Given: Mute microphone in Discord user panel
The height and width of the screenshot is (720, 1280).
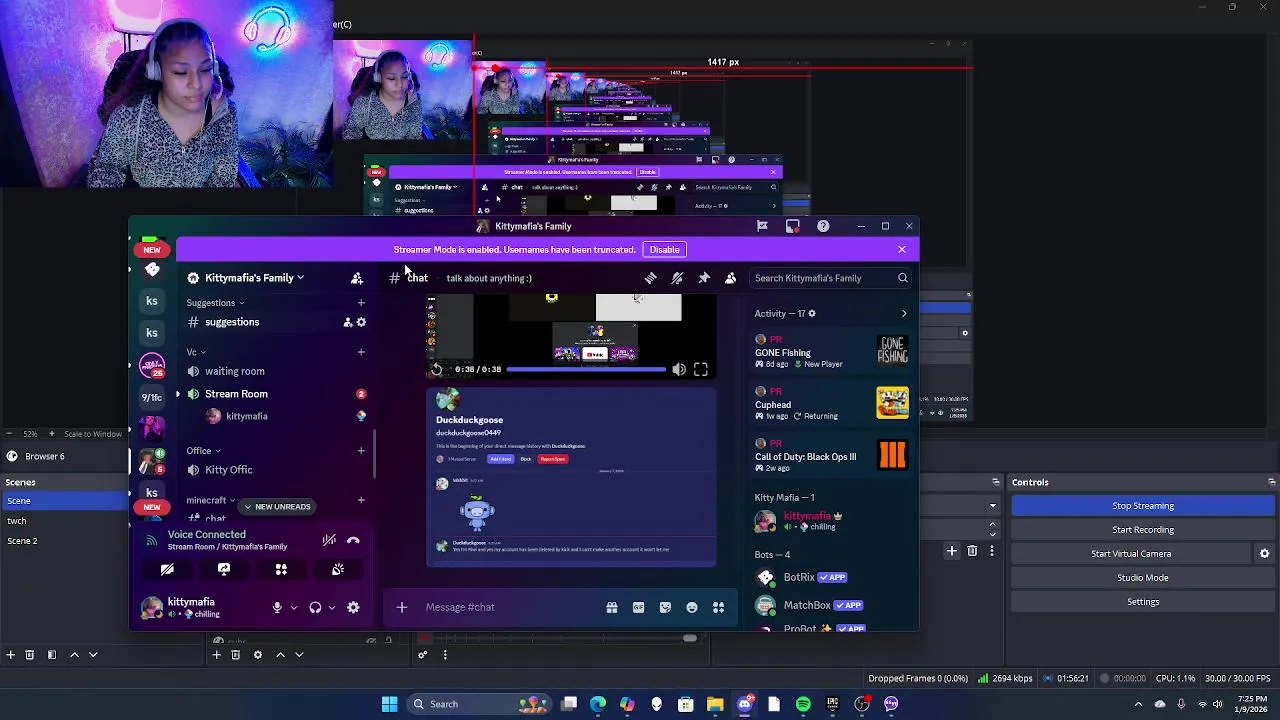Looking at the screenshot, I should pyautogui.click(x=277, y=607).
